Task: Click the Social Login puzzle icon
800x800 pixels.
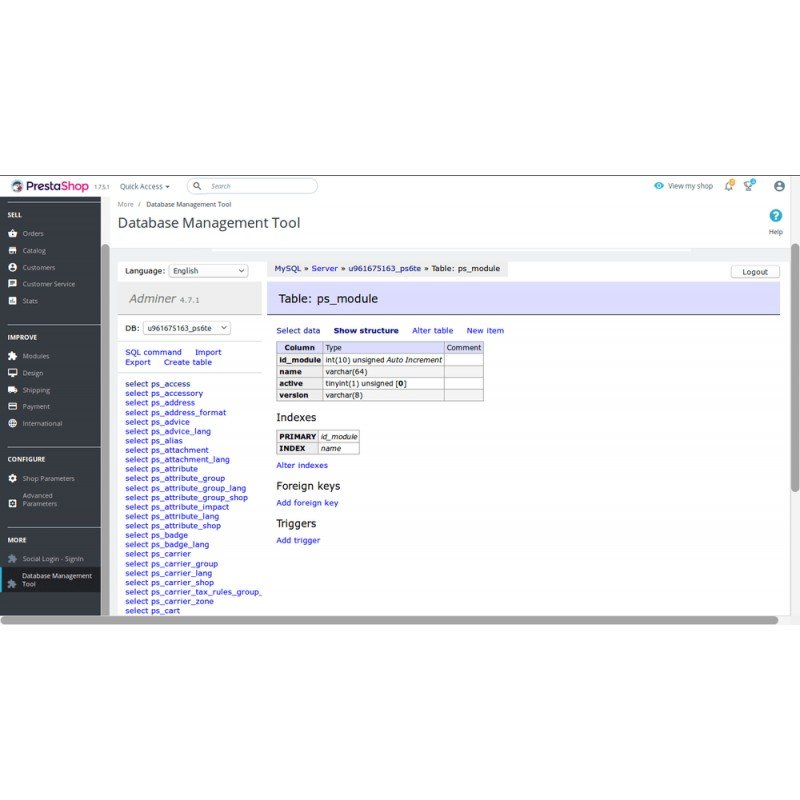Action: pyautogui.click(x=13, y=559)
